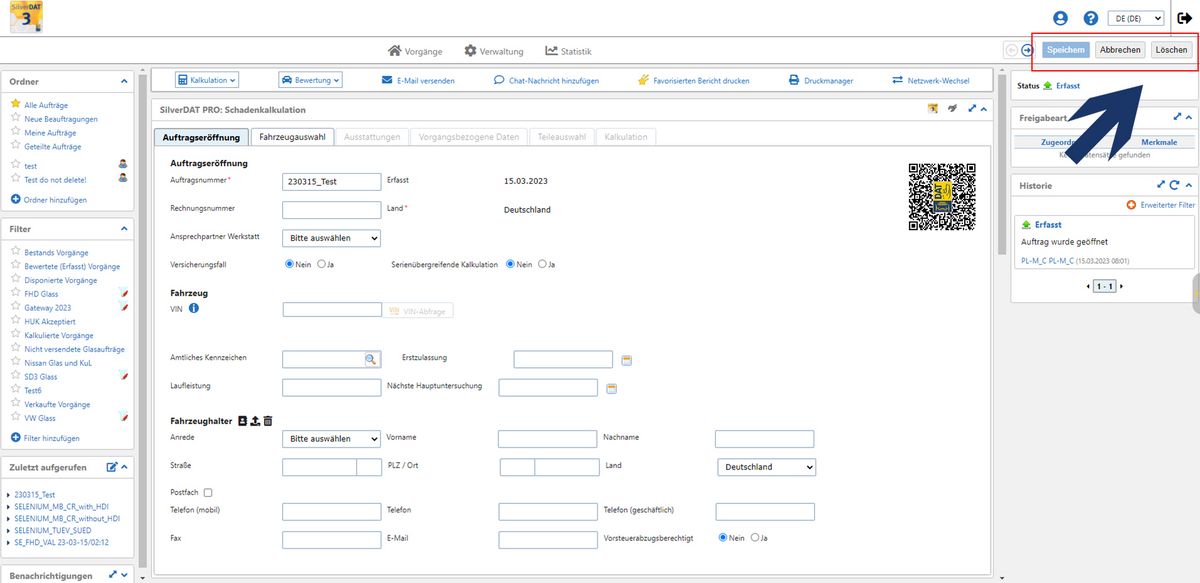Open the Nächste Hauptuntersuchung calendar picker
Screen dimensions: 1200x583
click(x=612, y=388)
